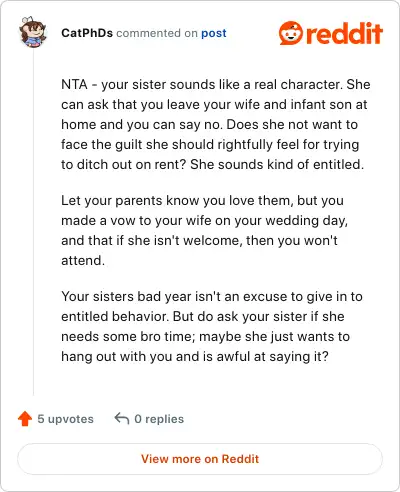Click the Reddit Snoo mascot logo

click(291, 33)
